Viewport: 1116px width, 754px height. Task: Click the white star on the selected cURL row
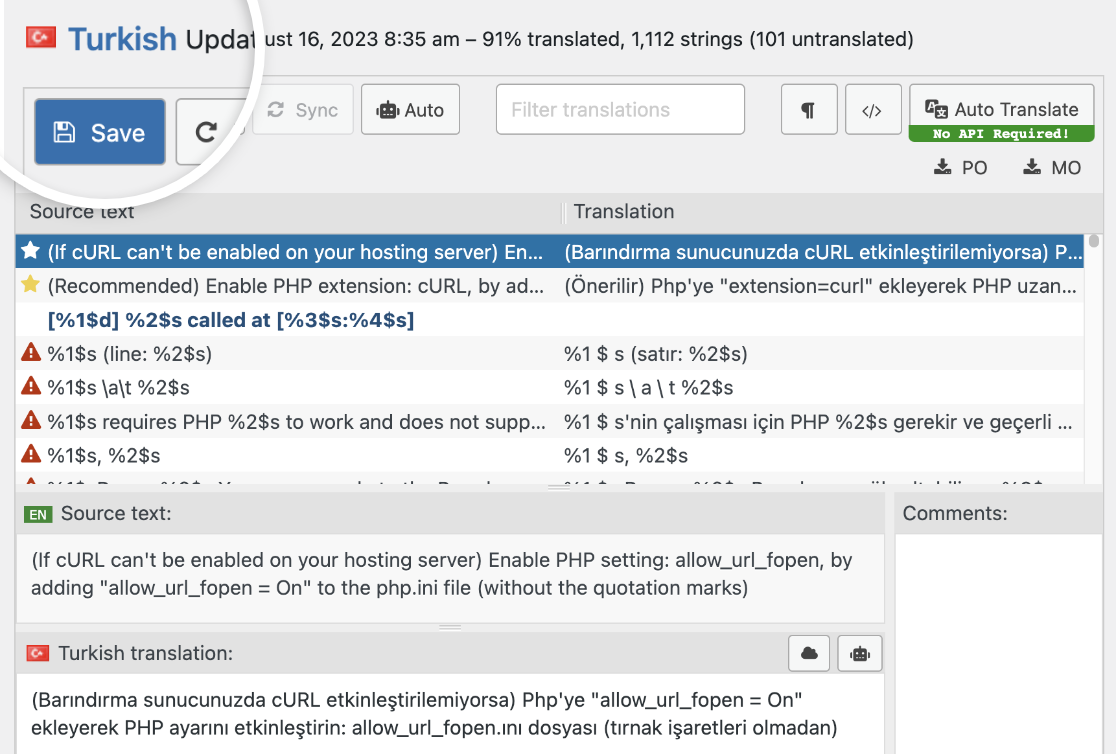(x=31, y=251)
